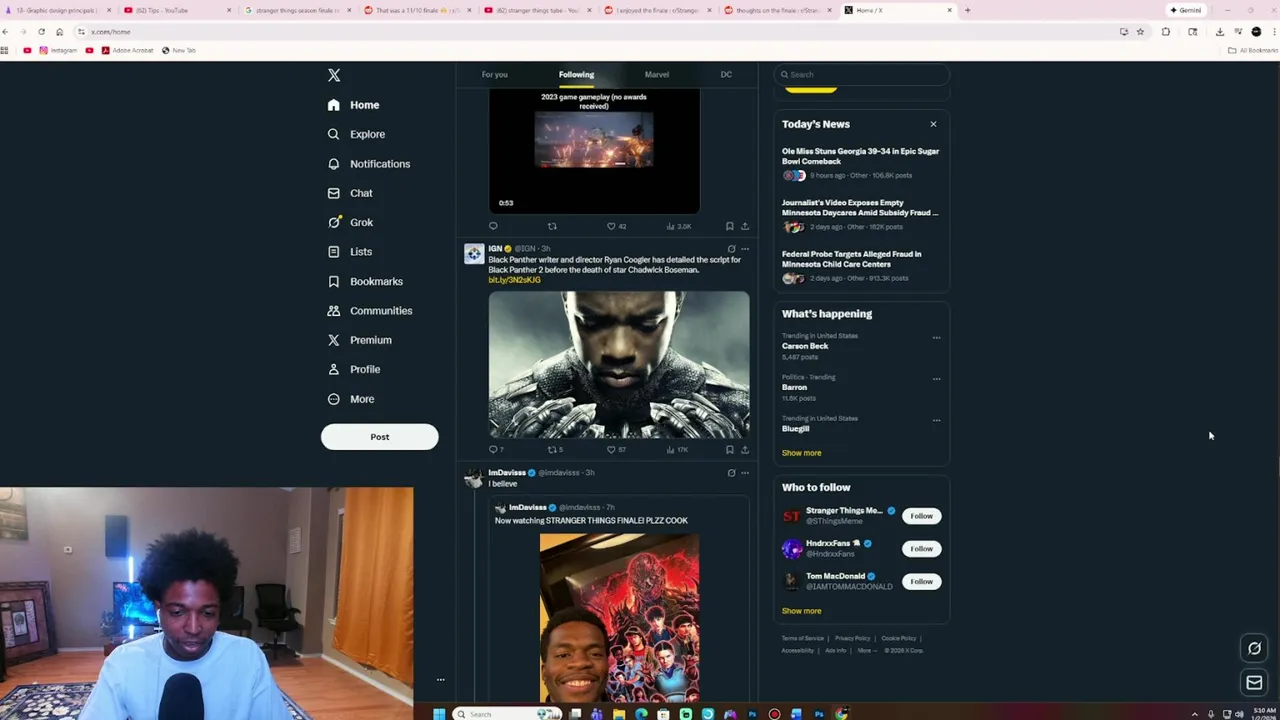Reload the page in browser toolbar
Screen dimensions: 1280x720
click(x=41, y=32)
